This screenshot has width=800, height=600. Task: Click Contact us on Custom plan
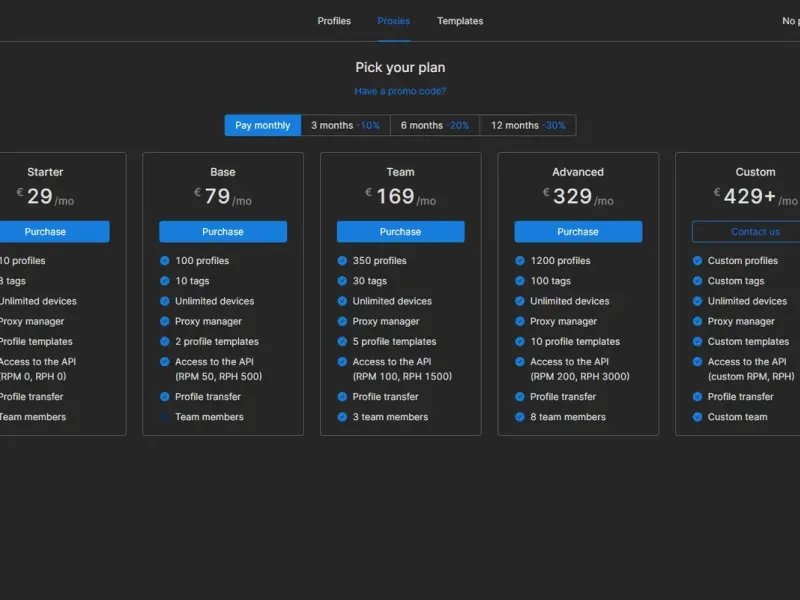(755, 232)
